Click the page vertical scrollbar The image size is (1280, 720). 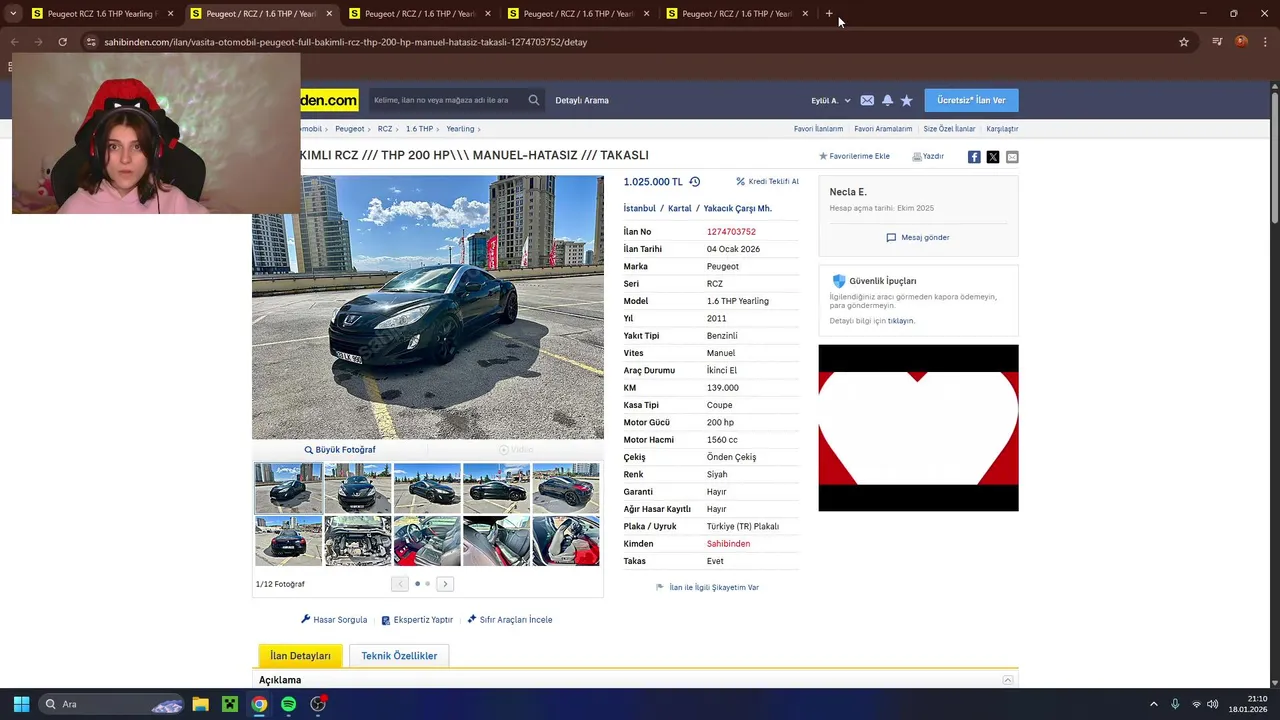(1274, 158)
